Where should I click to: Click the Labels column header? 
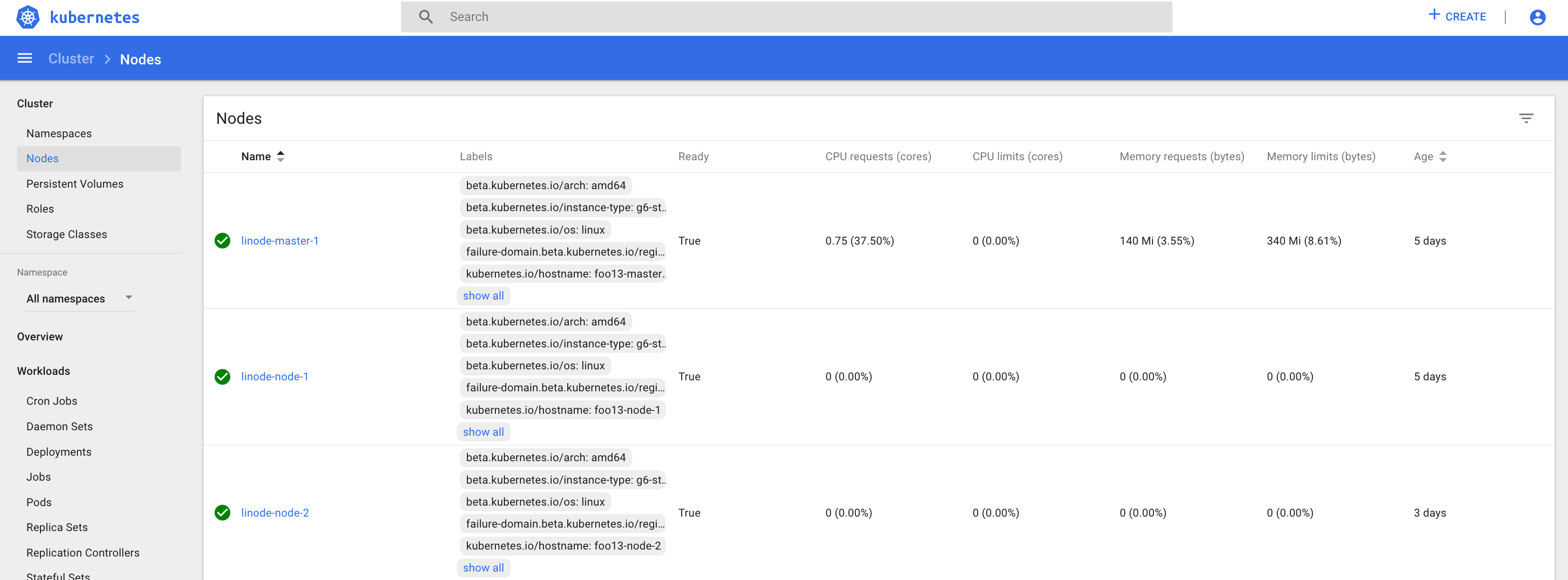pyautogui.click(x=476, y=156)
